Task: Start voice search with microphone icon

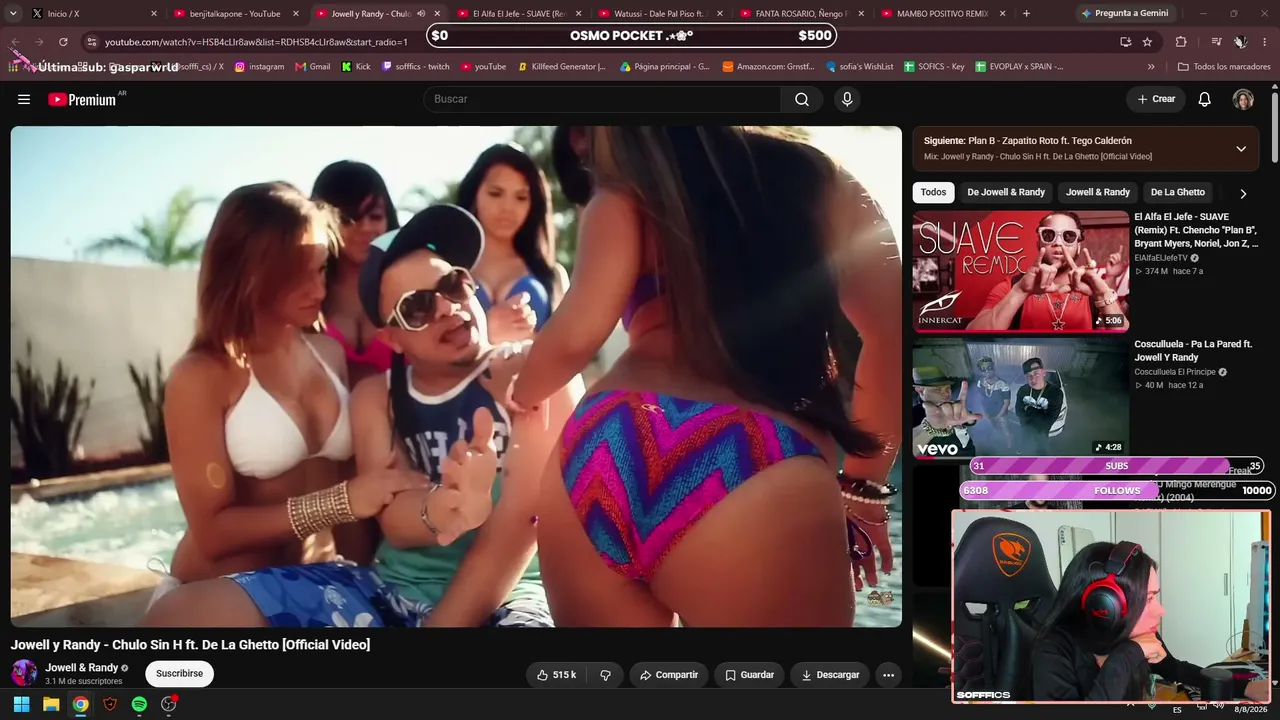Action: (847, 99)
